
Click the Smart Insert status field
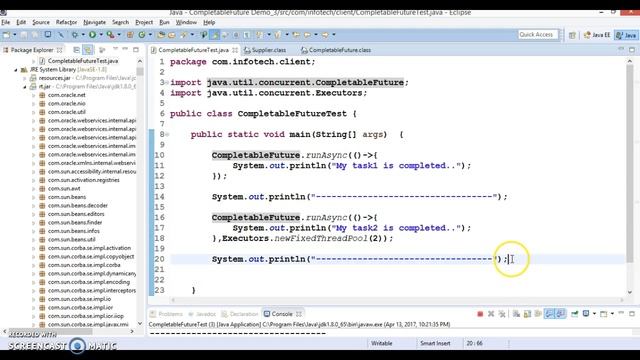click(435, 343)
